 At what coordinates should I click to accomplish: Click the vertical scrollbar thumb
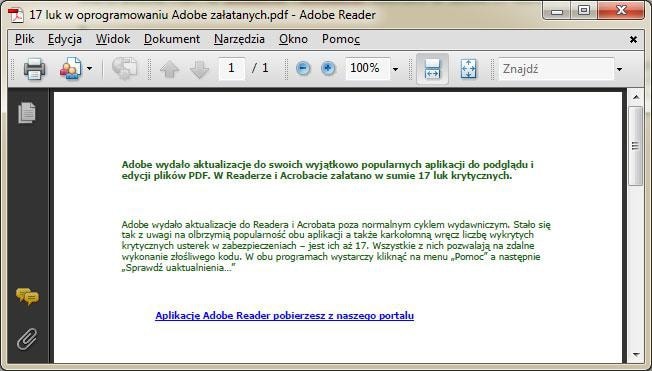coord(636,146)
